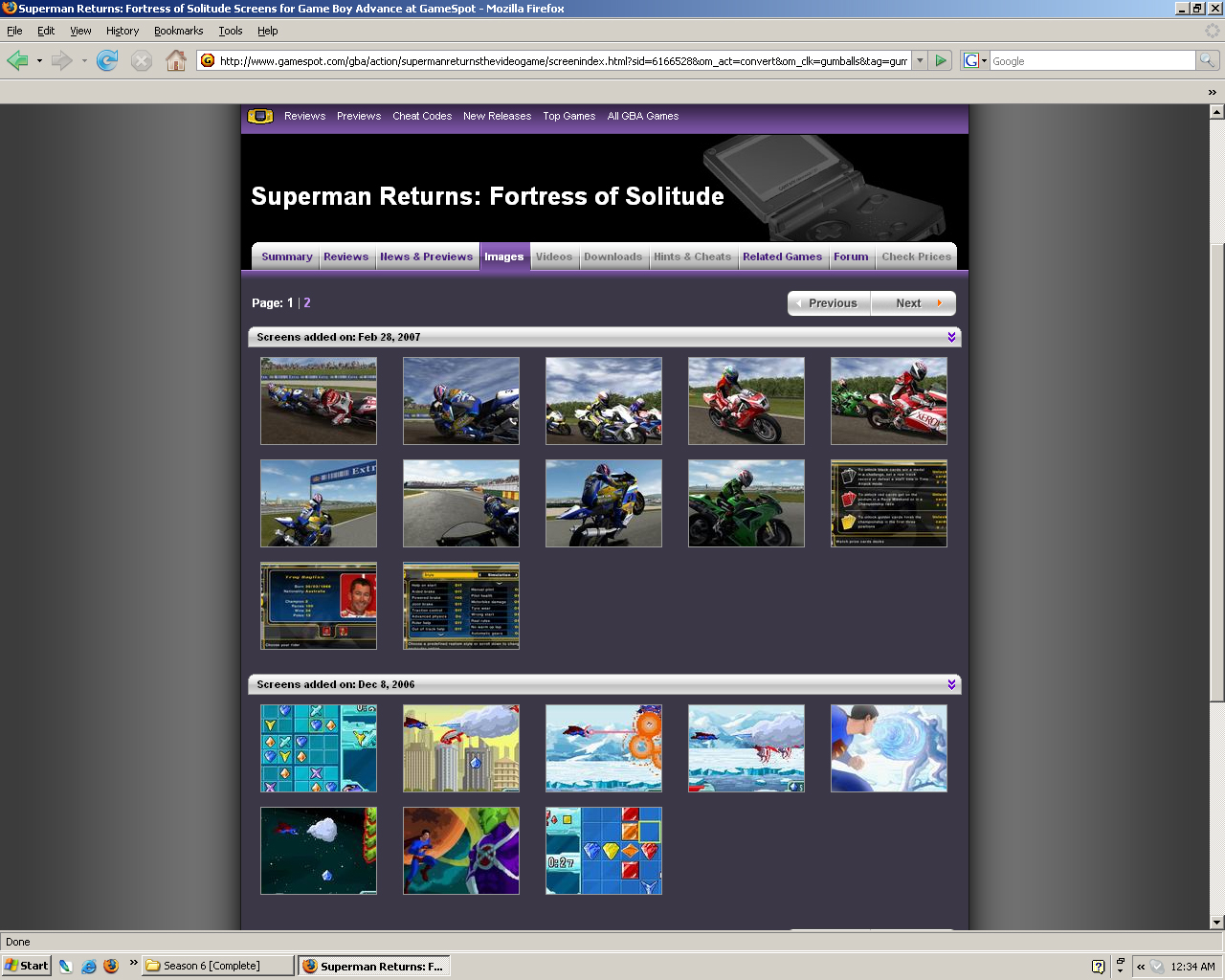
Task: Click the Check Prices tab
Action: (916, 256)
